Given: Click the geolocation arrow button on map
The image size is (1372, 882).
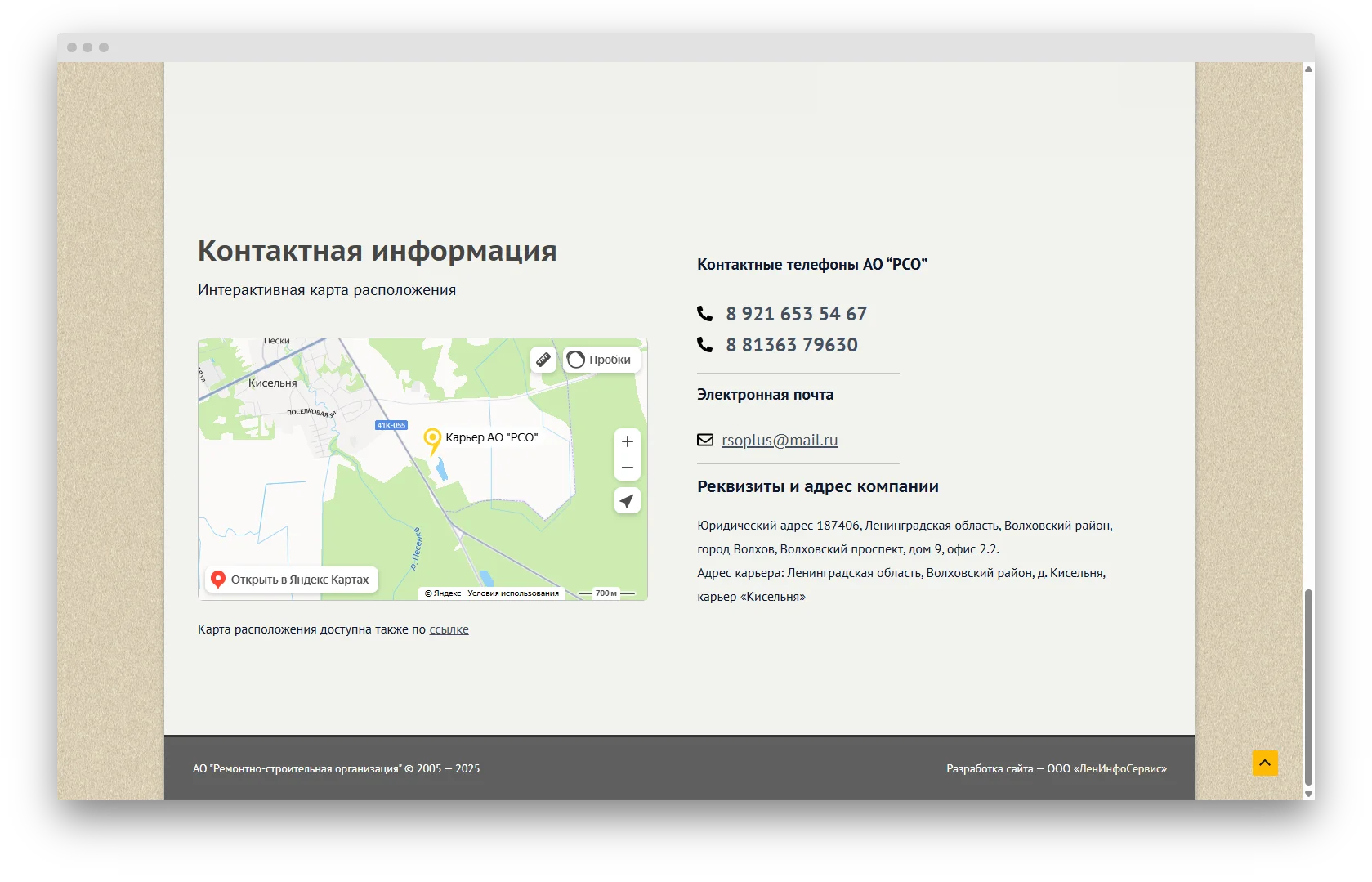Looking at the screenshot, I should coord(627,501).
